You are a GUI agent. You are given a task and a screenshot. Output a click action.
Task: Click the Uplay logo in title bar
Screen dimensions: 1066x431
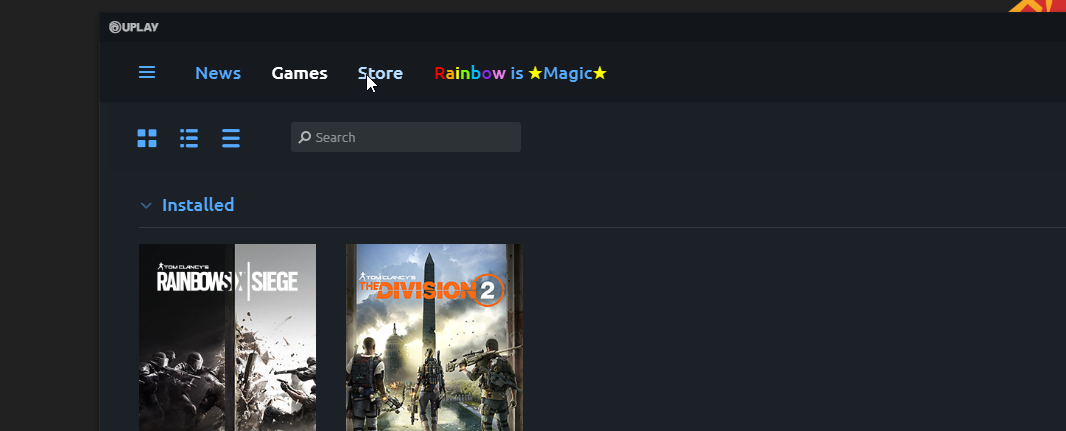coord(134,27)
